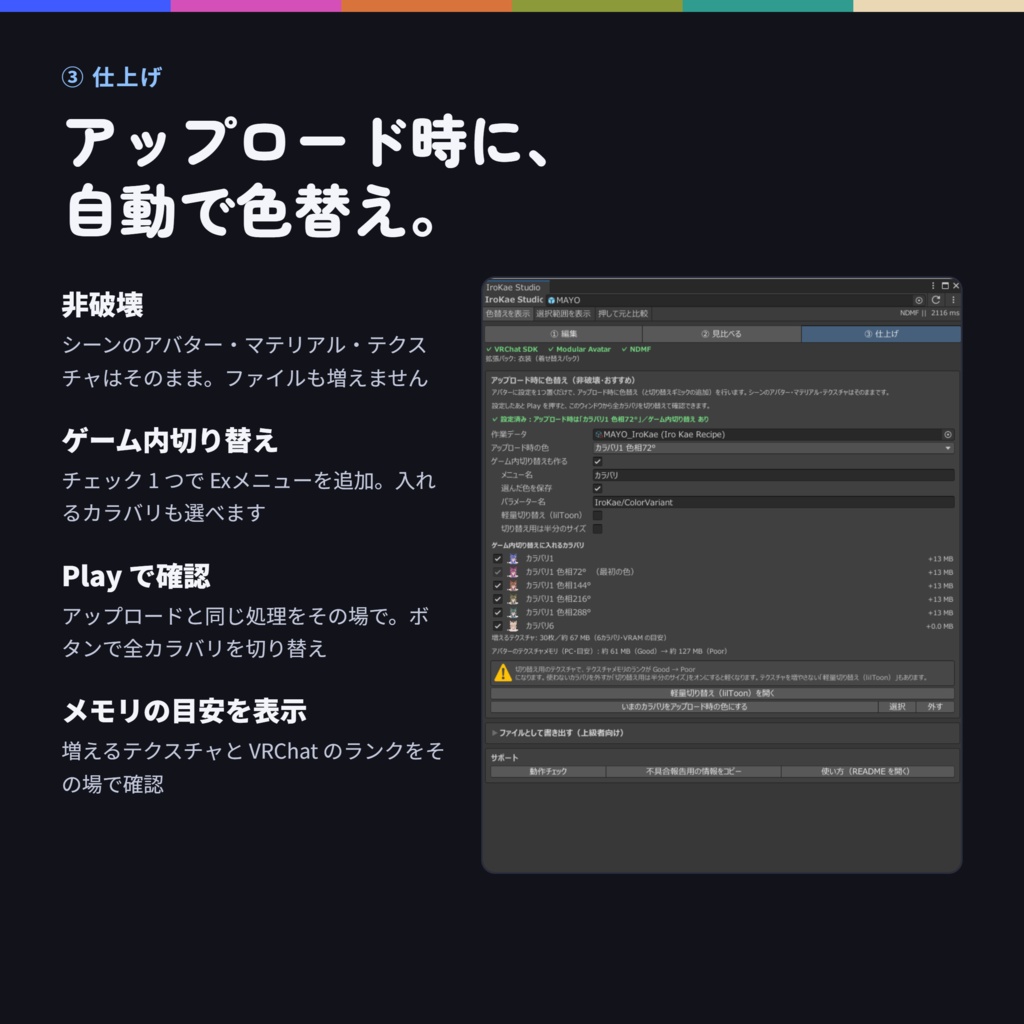1024x1024 pixels.
Task: Click the カラバリ1 色相288° avatar thumbnail
Action: 513,613
